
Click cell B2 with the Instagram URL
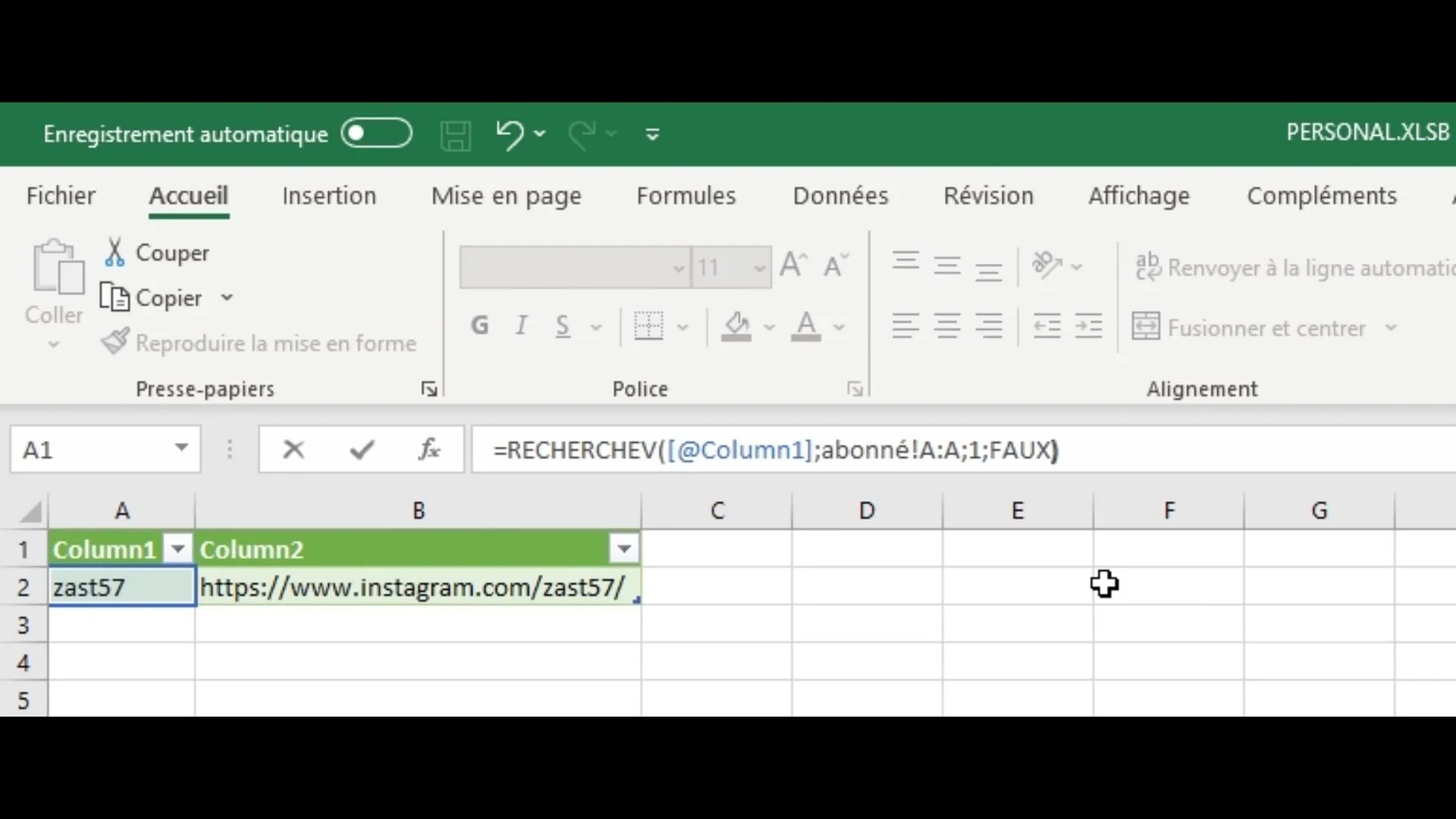click(417, 588)
